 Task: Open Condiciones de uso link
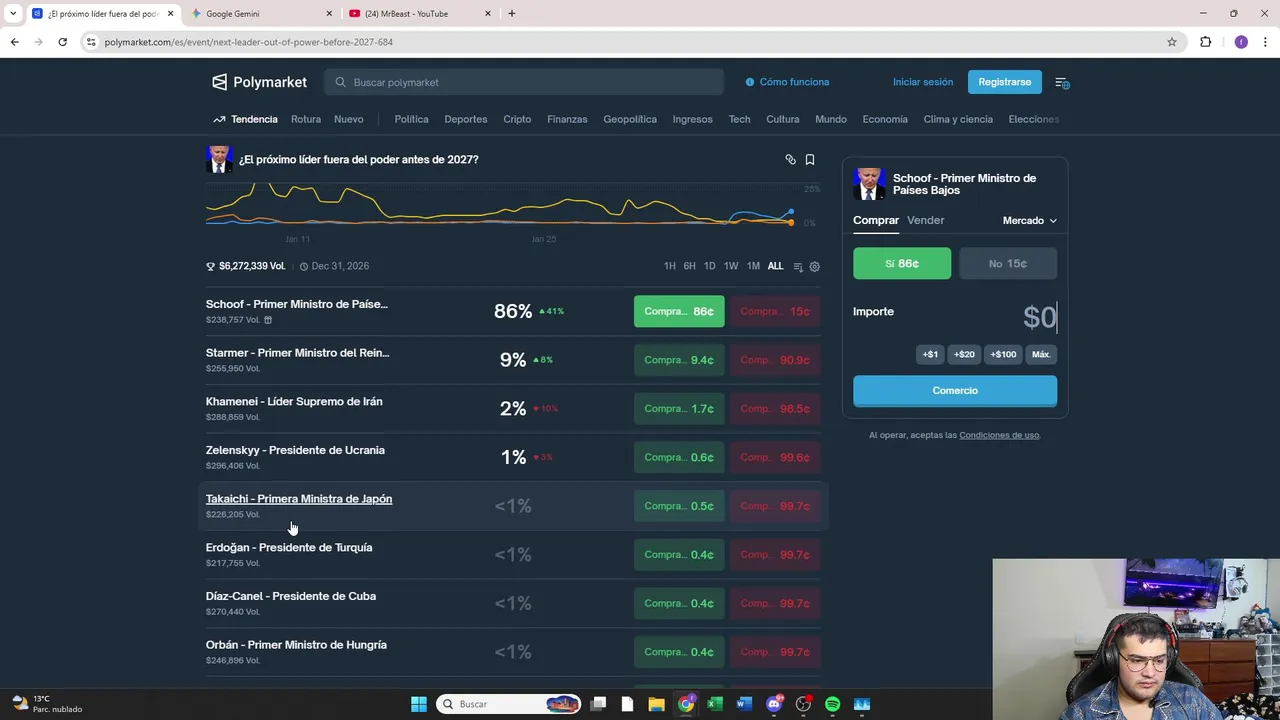pos(999,435)
